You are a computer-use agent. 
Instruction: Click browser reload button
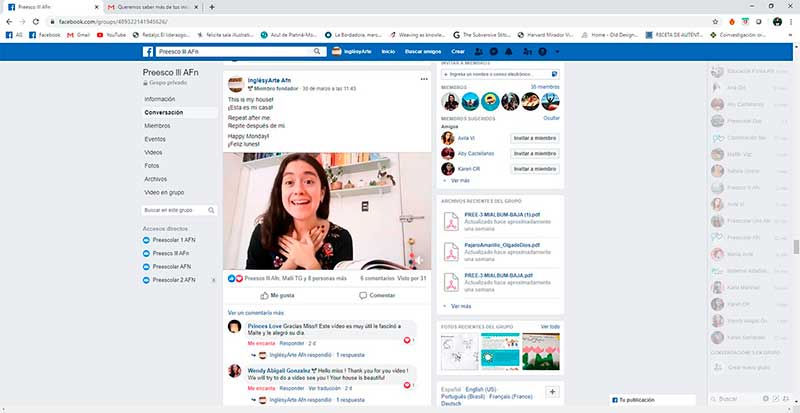36,22
